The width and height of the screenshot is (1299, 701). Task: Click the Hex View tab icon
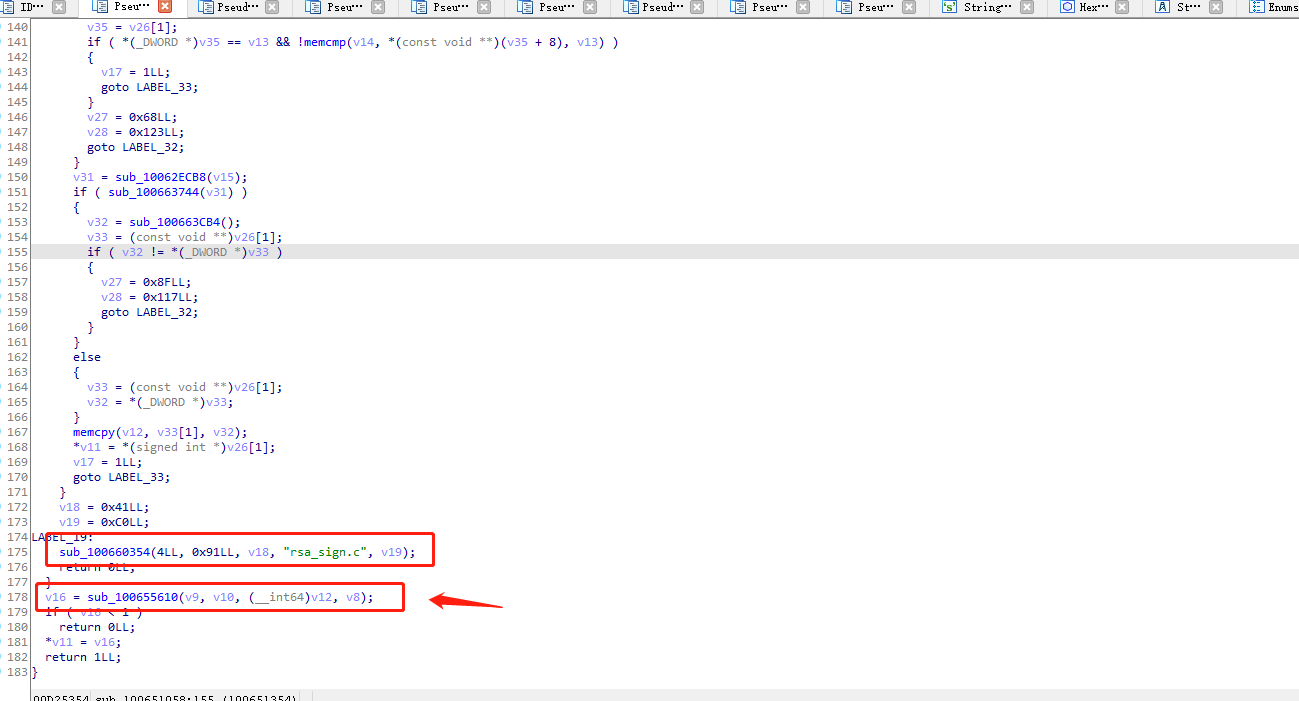click(x=1067, y=7)
